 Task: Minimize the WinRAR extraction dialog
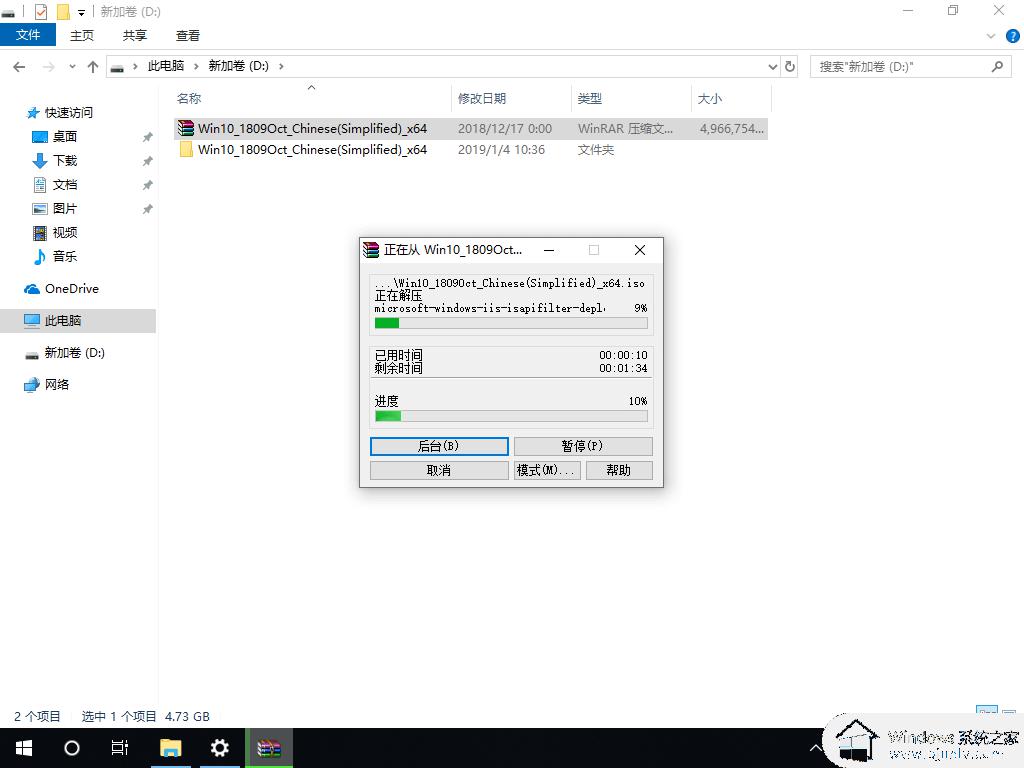pyautogui.click(x=549, y=250)
